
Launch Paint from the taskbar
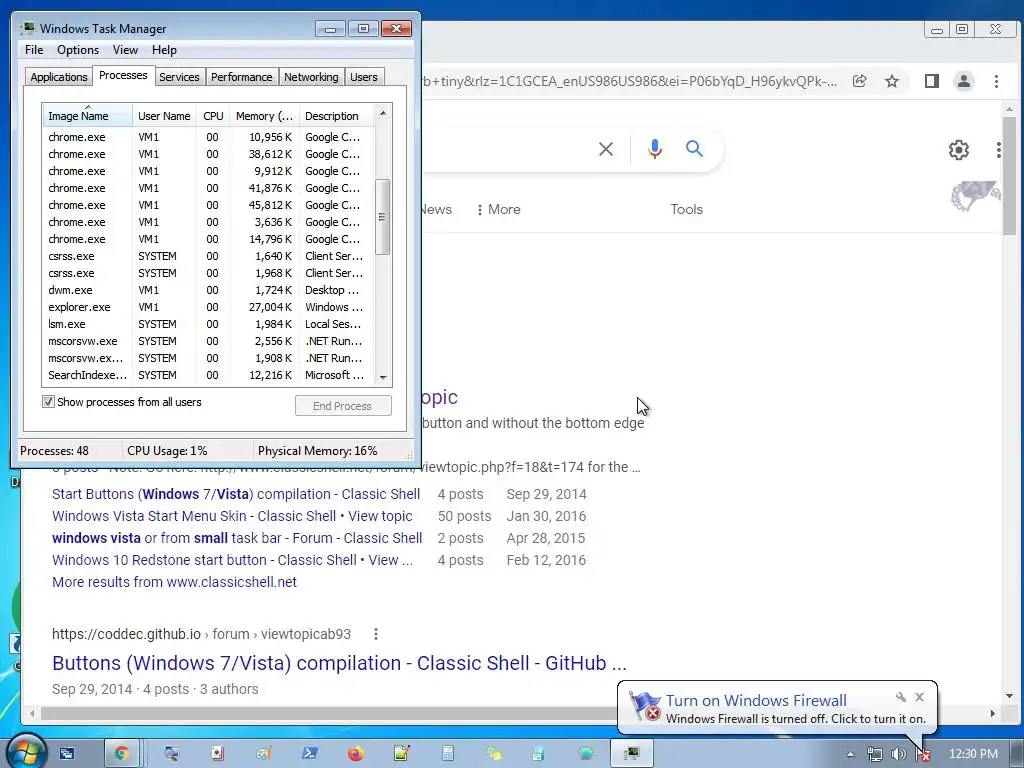coord(264,754)
